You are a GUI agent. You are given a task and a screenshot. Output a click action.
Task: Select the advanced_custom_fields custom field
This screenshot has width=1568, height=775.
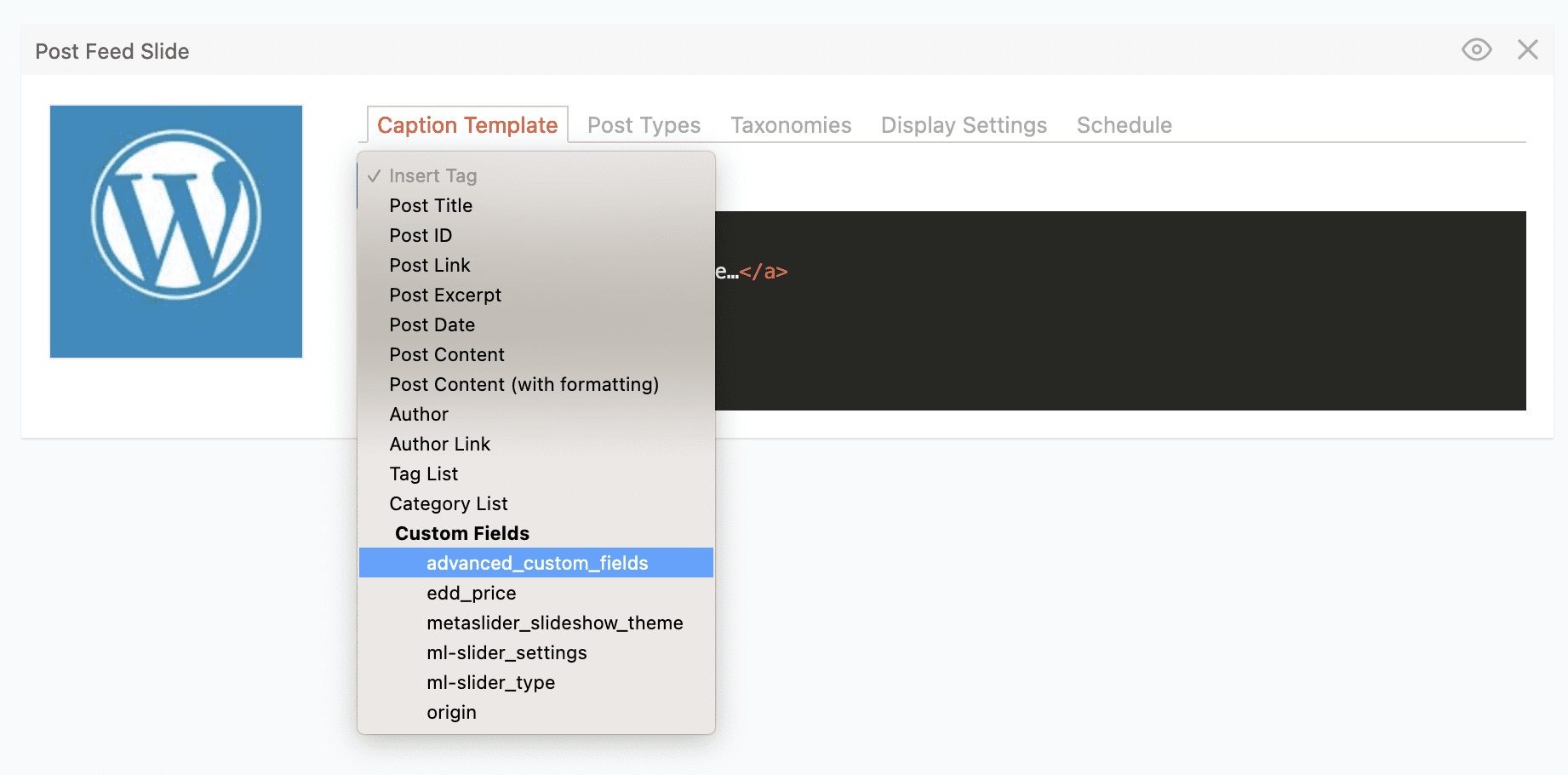(x=537, y=563)
